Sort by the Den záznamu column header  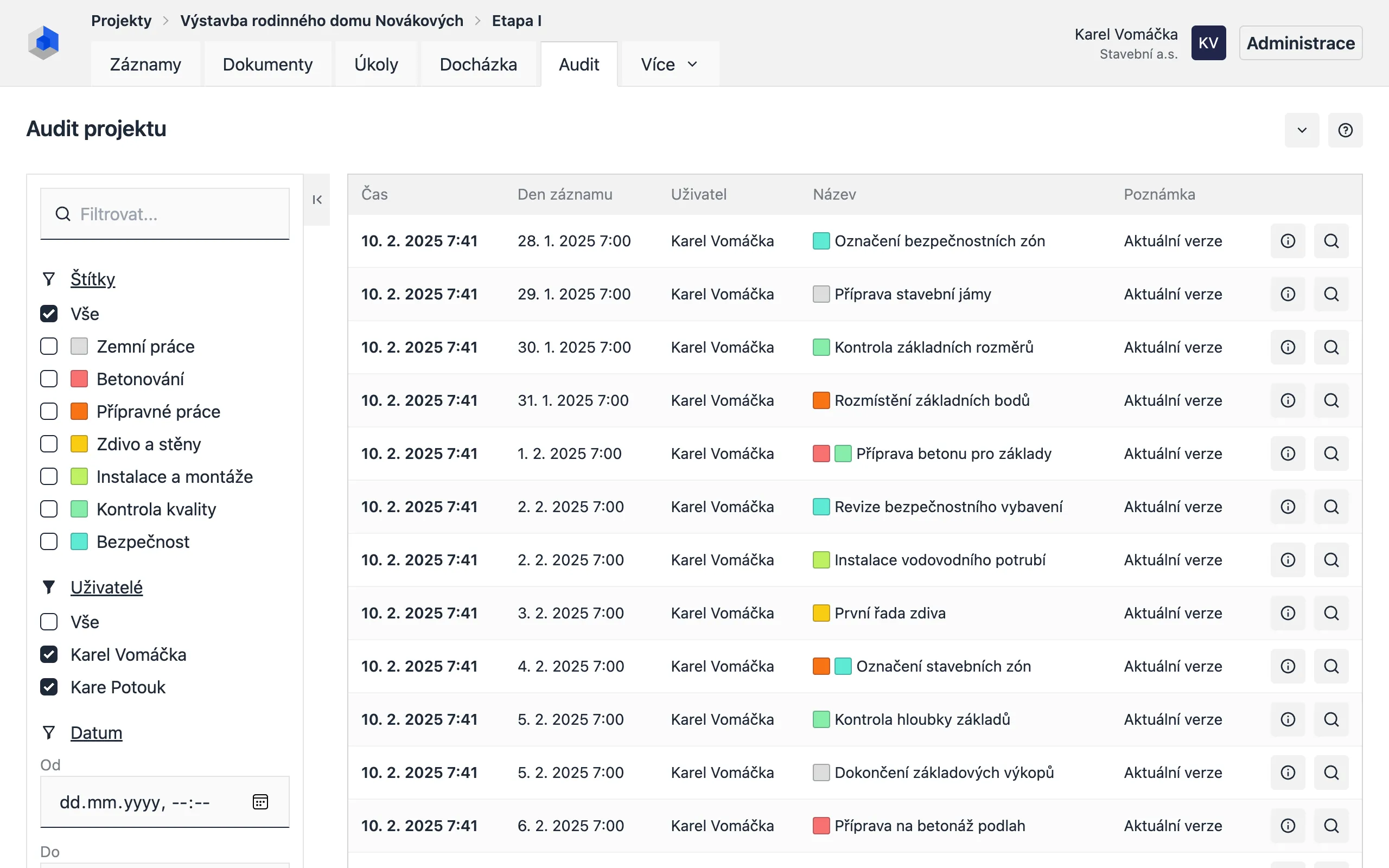[x=565, y=195]
